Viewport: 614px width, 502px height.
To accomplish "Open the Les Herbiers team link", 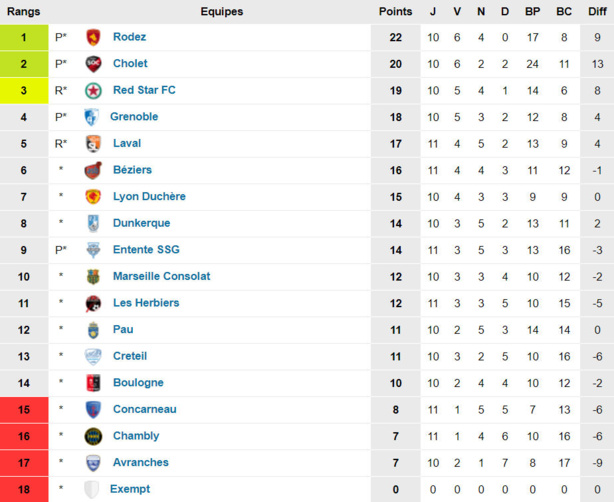I will coord(146,303).
